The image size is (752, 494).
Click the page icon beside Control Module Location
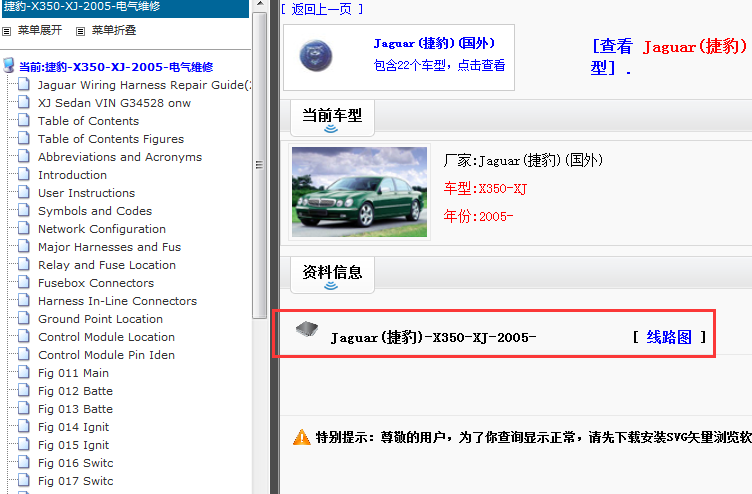pyautogui.click(x=24, y=336)
